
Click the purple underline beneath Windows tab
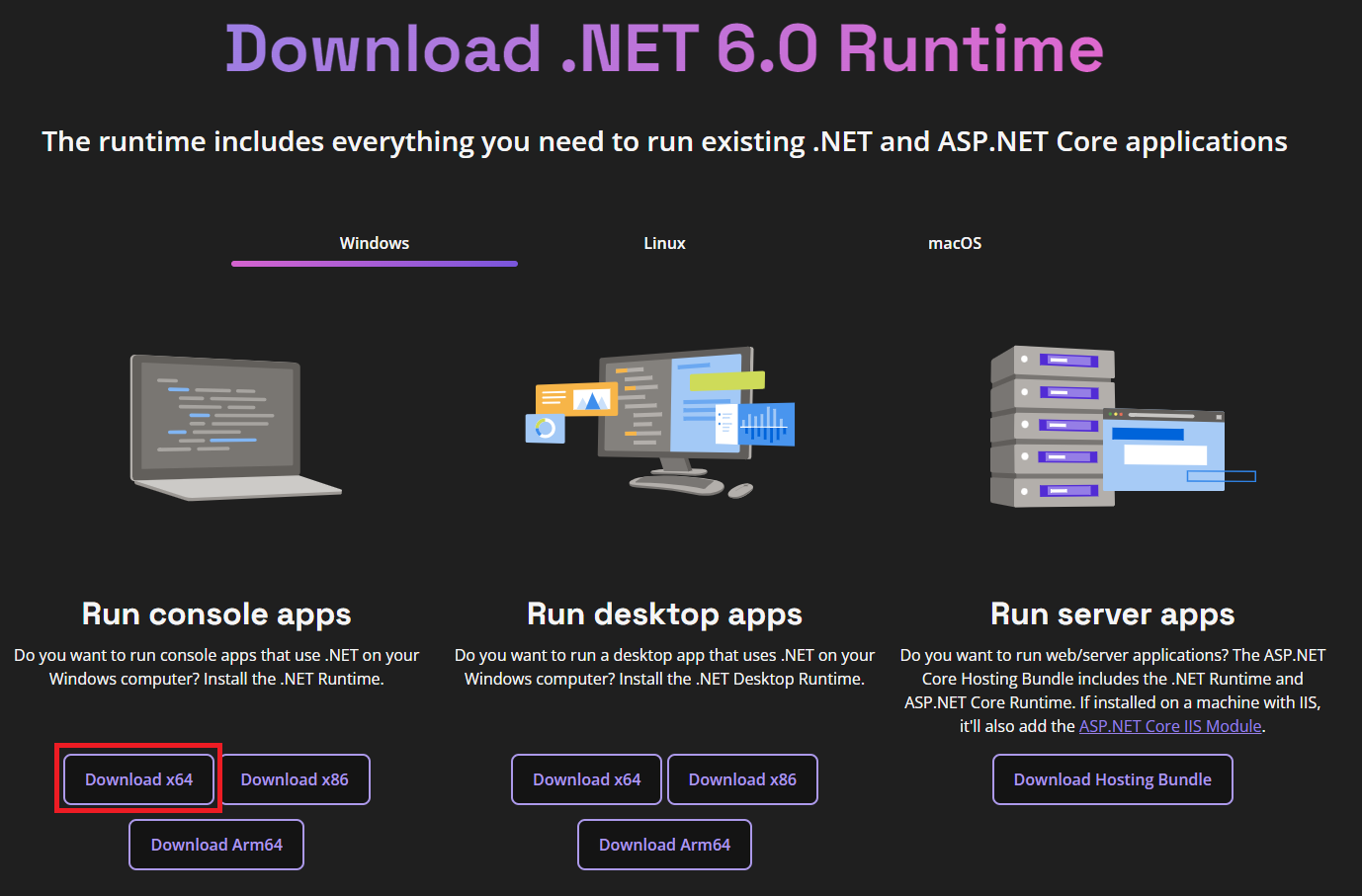tap(374, 263)
